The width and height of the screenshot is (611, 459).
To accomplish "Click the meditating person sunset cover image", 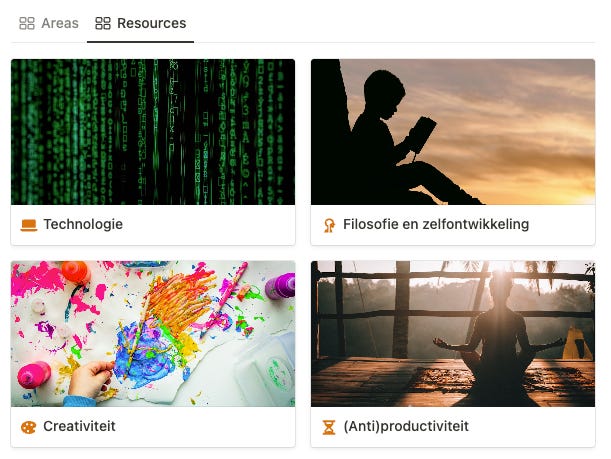I will pos(453,334).
